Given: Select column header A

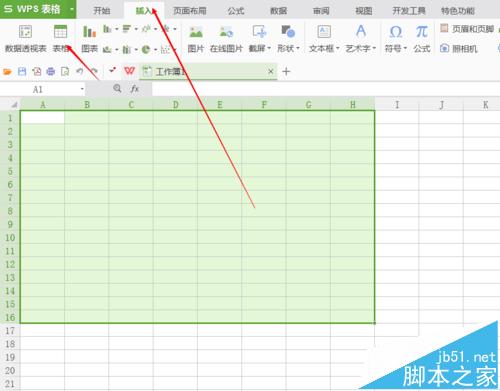Looking at the screenshot, I should [42, 104].
